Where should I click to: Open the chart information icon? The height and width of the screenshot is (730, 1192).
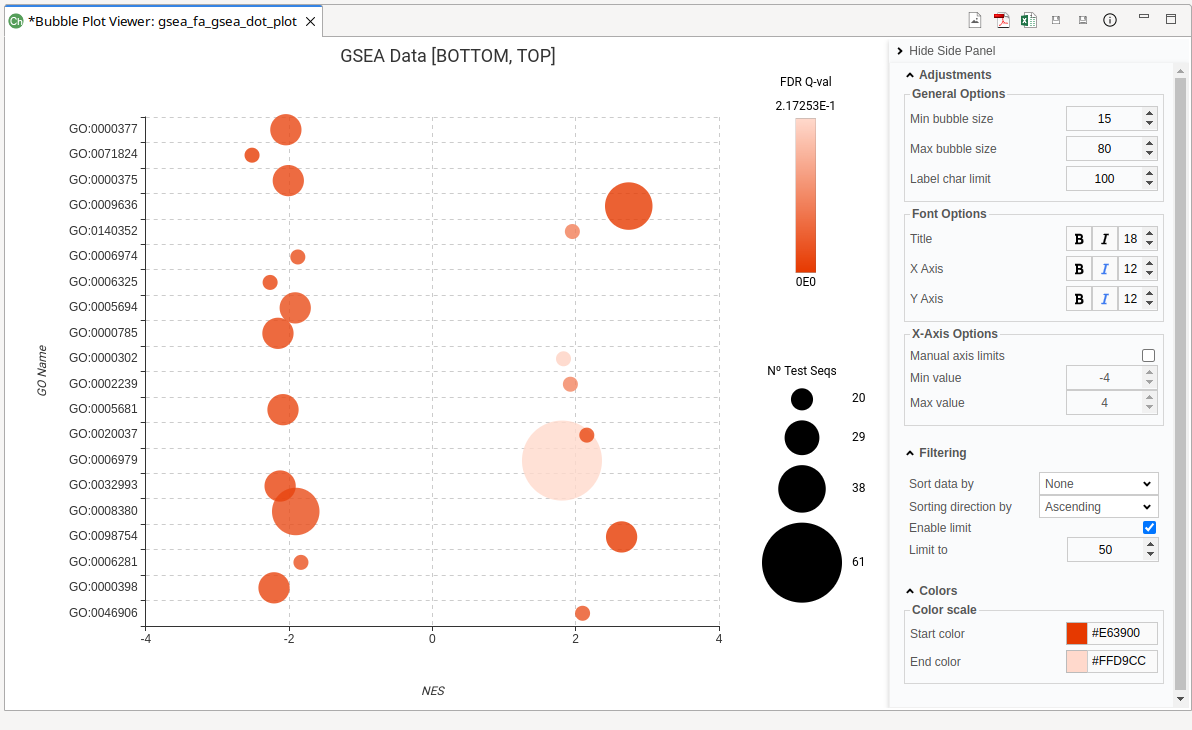[x=1110, y=20]
